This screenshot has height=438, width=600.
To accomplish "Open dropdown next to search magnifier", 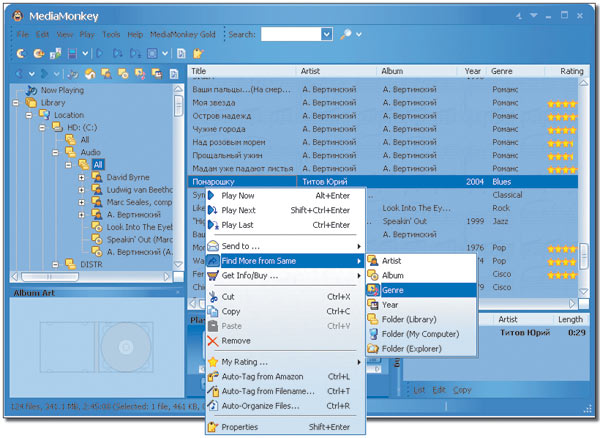I will point(359,34).
